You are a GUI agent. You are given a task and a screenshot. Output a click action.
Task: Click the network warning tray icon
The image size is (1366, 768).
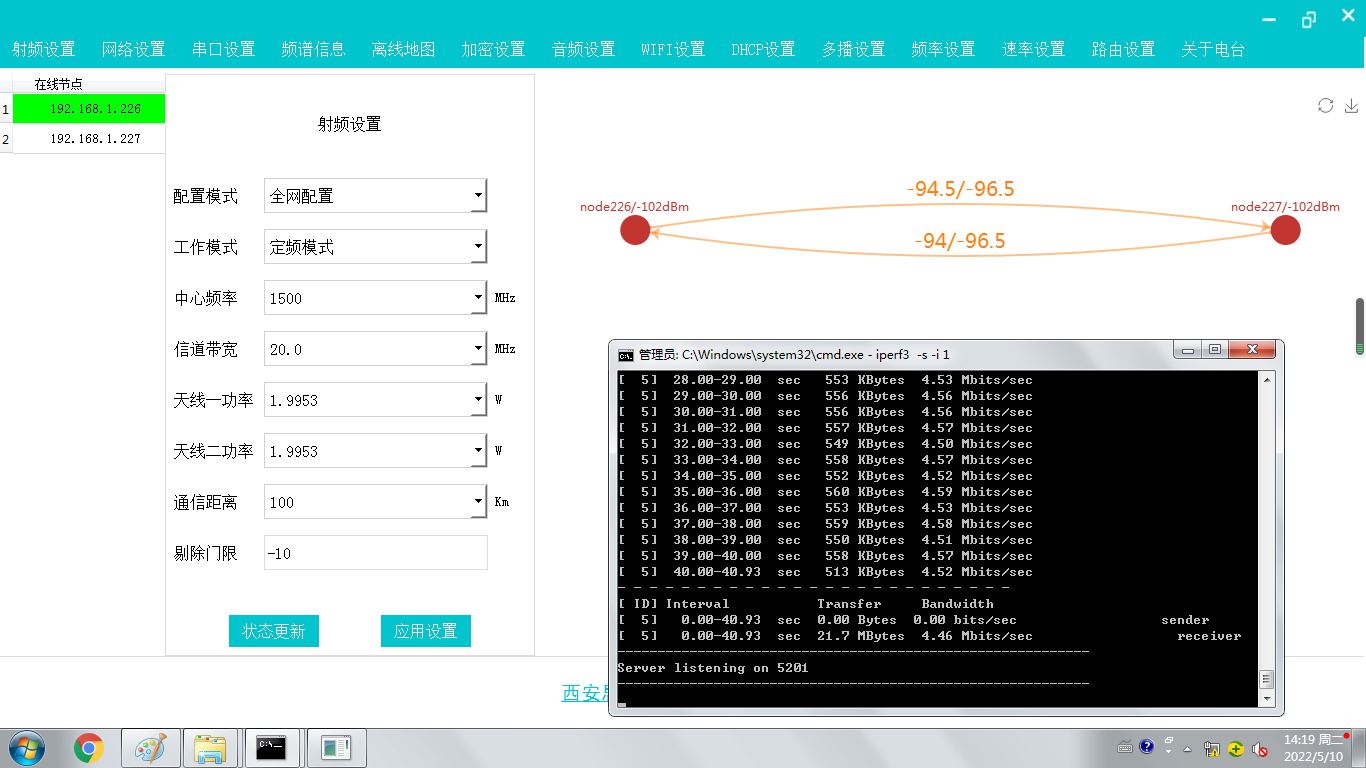click(1212, 748)
